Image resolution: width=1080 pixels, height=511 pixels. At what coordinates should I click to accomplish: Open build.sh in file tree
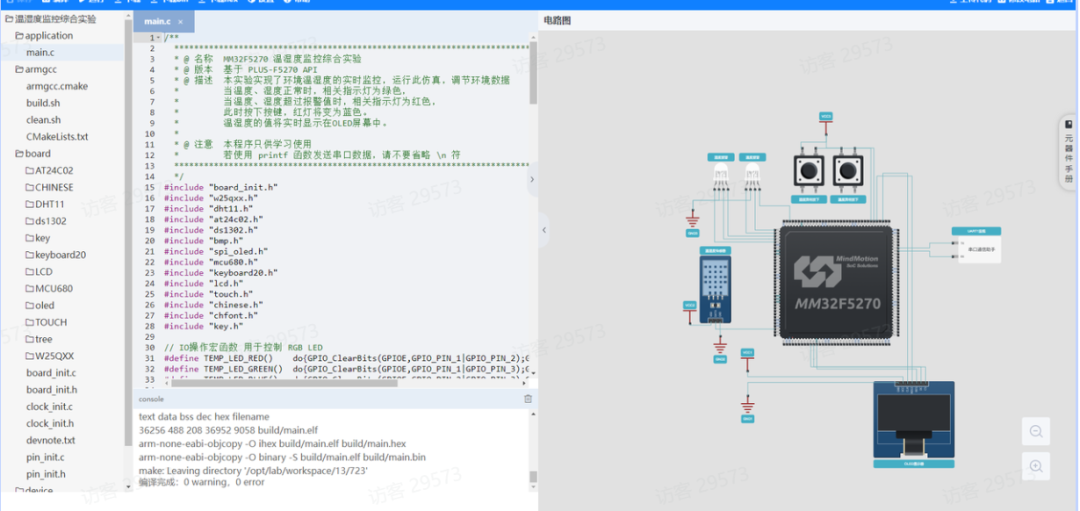point(43,103)
